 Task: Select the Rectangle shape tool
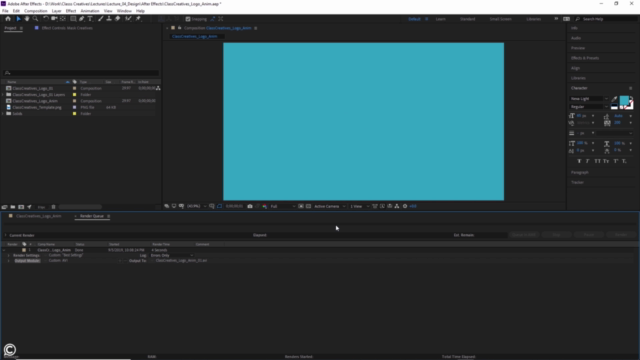73,19
